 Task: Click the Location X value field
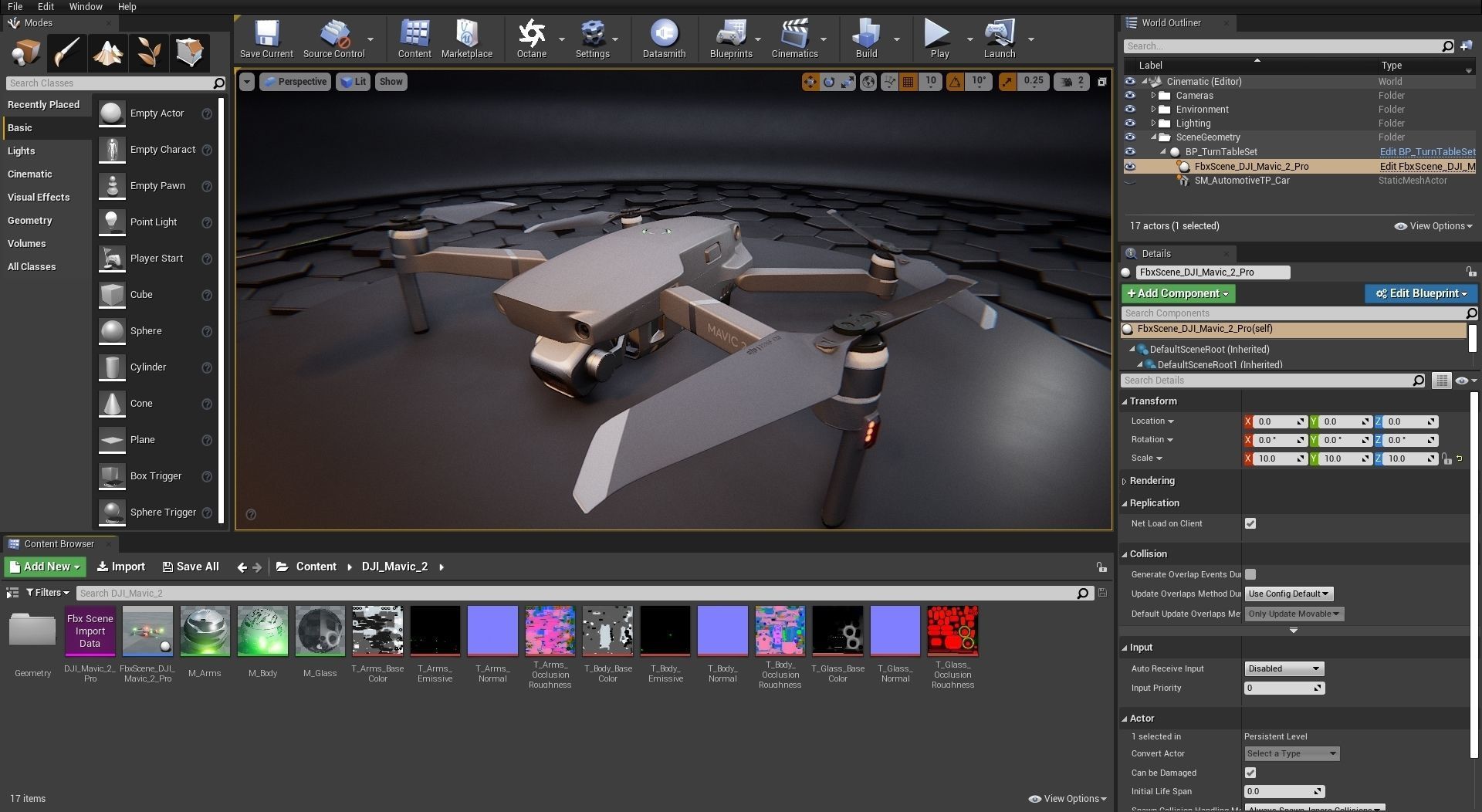coord(1276,421)
